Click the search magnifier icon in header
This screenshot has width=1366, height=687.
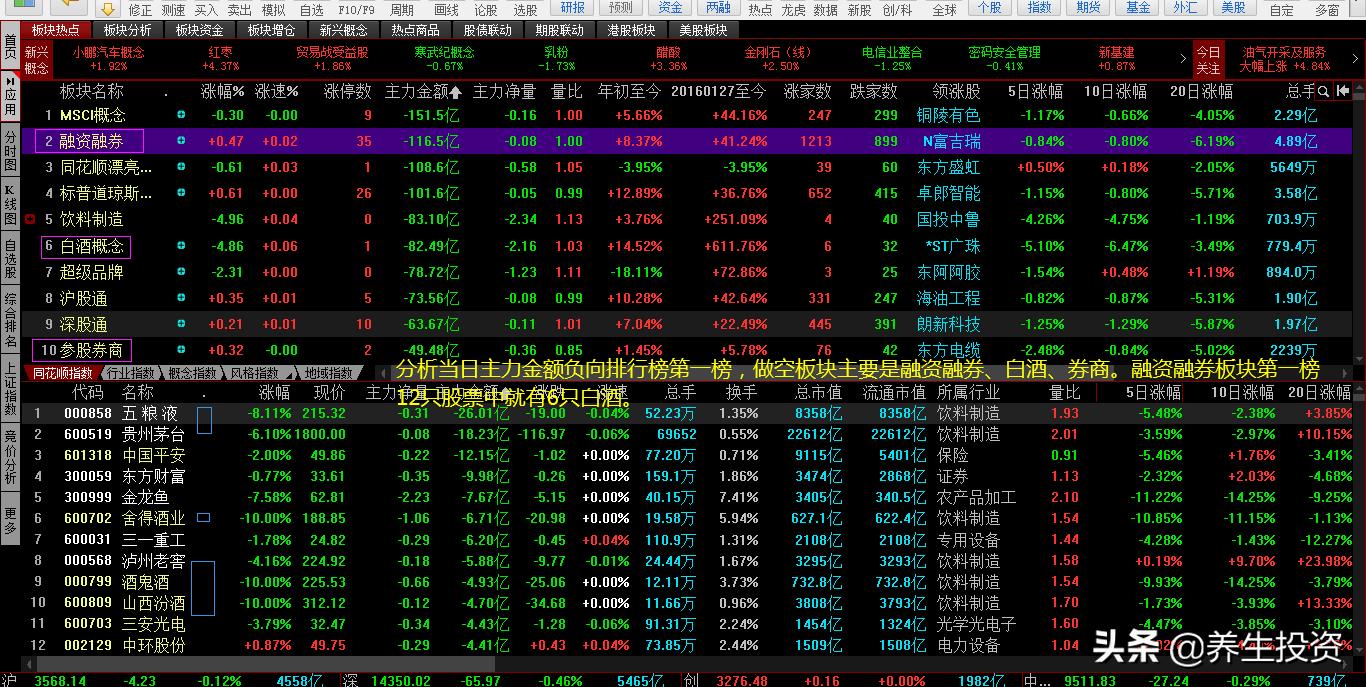pyautogui.click(x=1323, y=91)
